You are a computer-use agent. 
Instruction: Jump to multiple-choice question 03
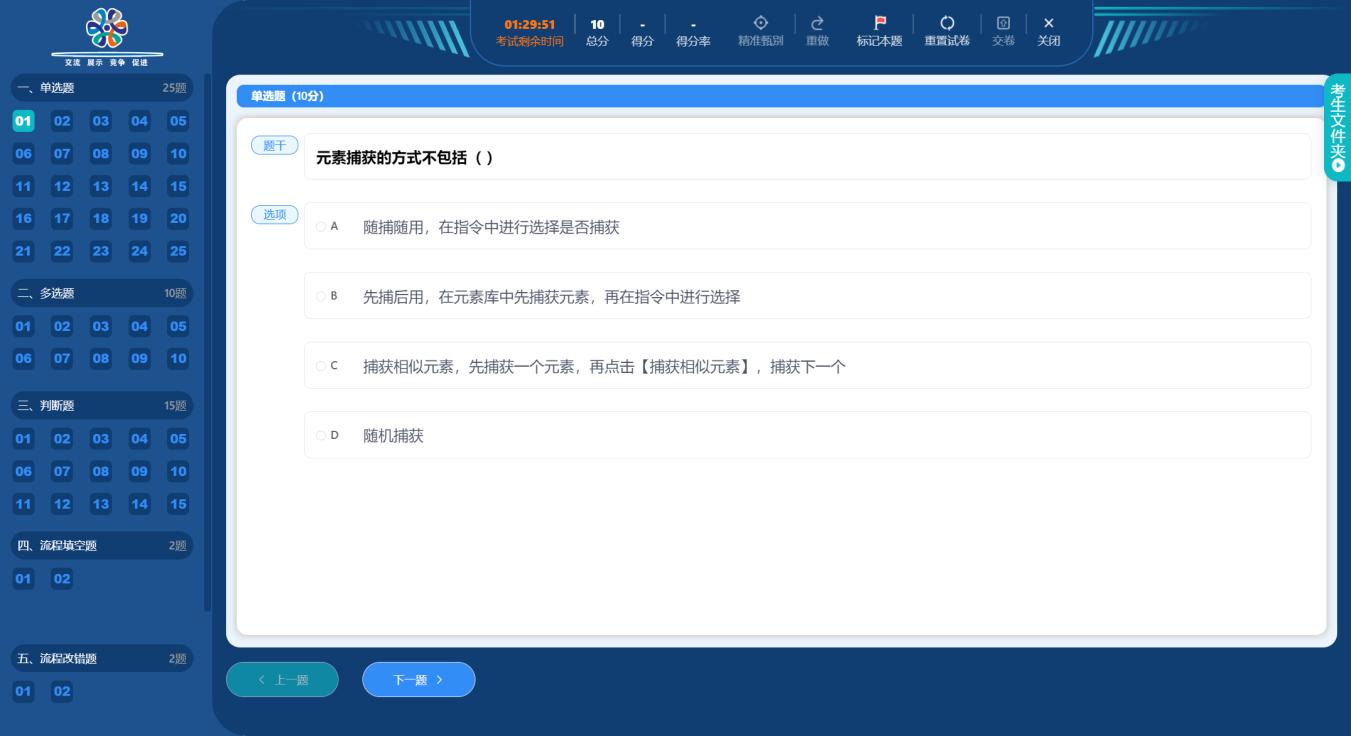pos(101,326)
